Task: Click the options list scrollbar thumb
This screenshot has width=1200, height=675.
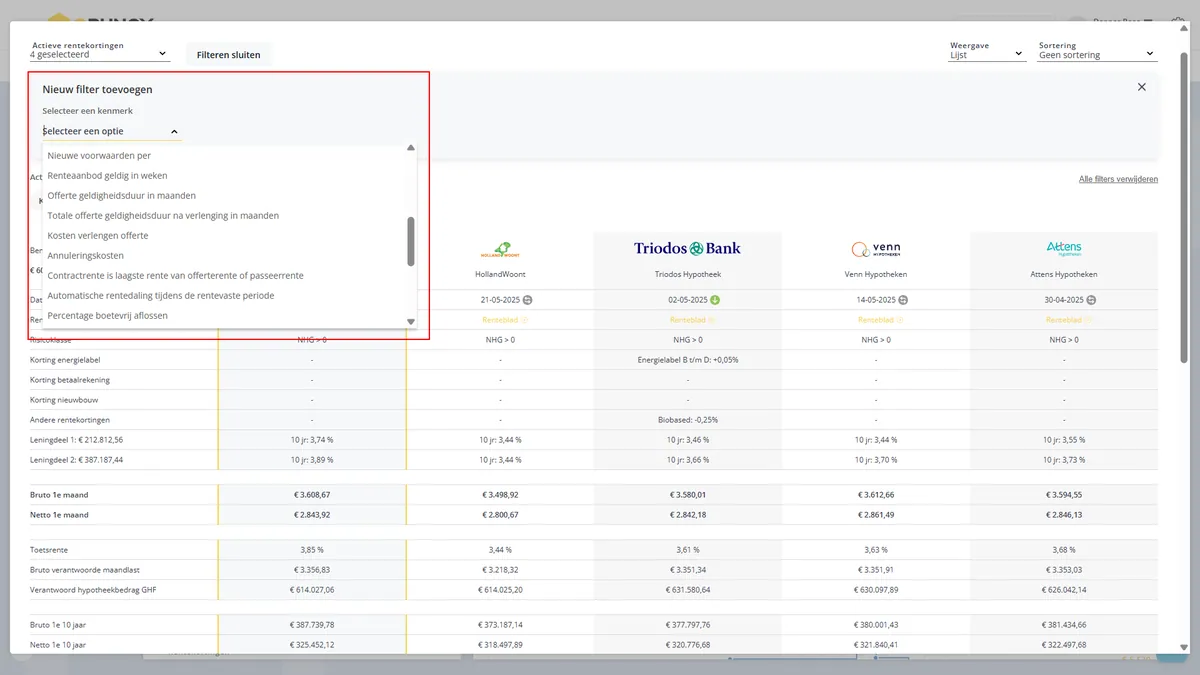Action: [x=410, y=241]
